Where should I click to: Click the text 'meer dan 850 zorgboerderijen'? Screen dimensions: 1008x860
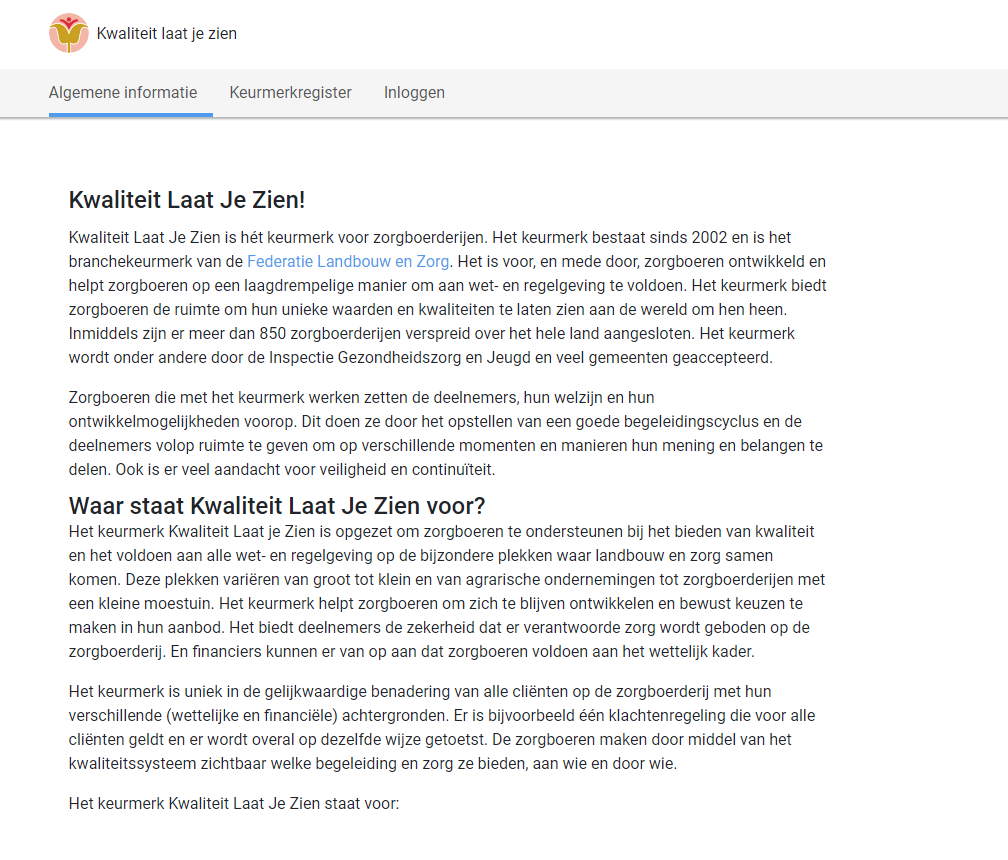(x=300, y=334)
